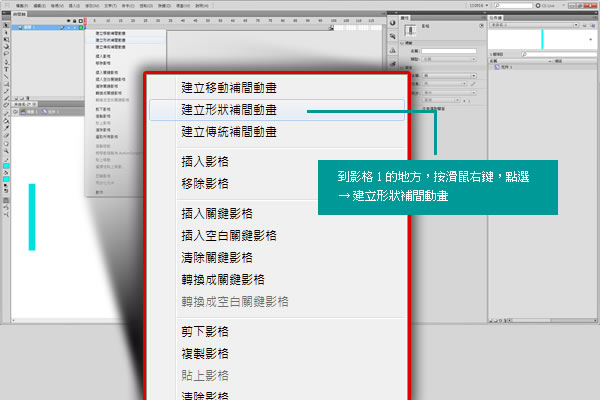The width and height of the screenshot is (600, 400).
Task: Select the Selection arrow tool
Action: point(6,25)
